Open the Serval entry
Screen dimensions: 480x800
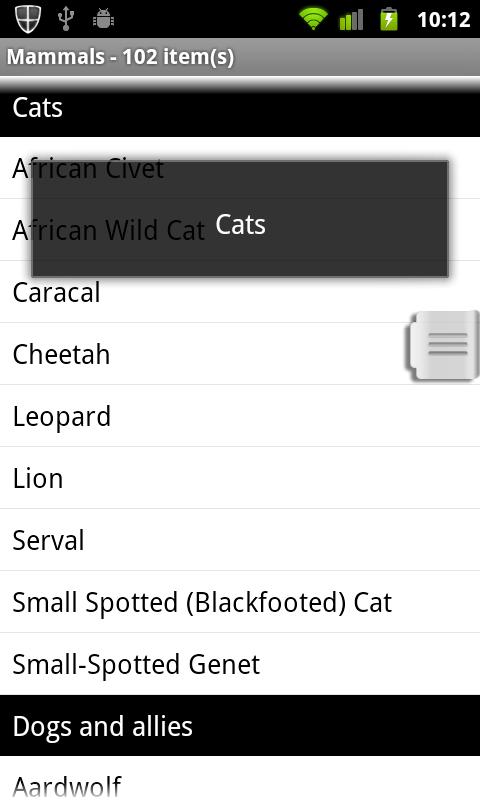(x=240, y=540)
